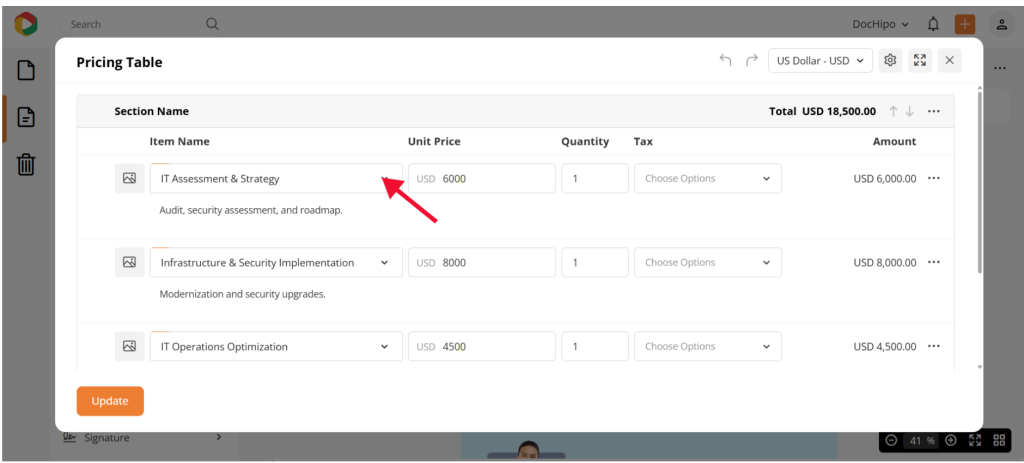The width and height of the screenshot is (1024, 463).
Task: Open more options for USD 8,000.00 row
Action: [x=934, y=263]
